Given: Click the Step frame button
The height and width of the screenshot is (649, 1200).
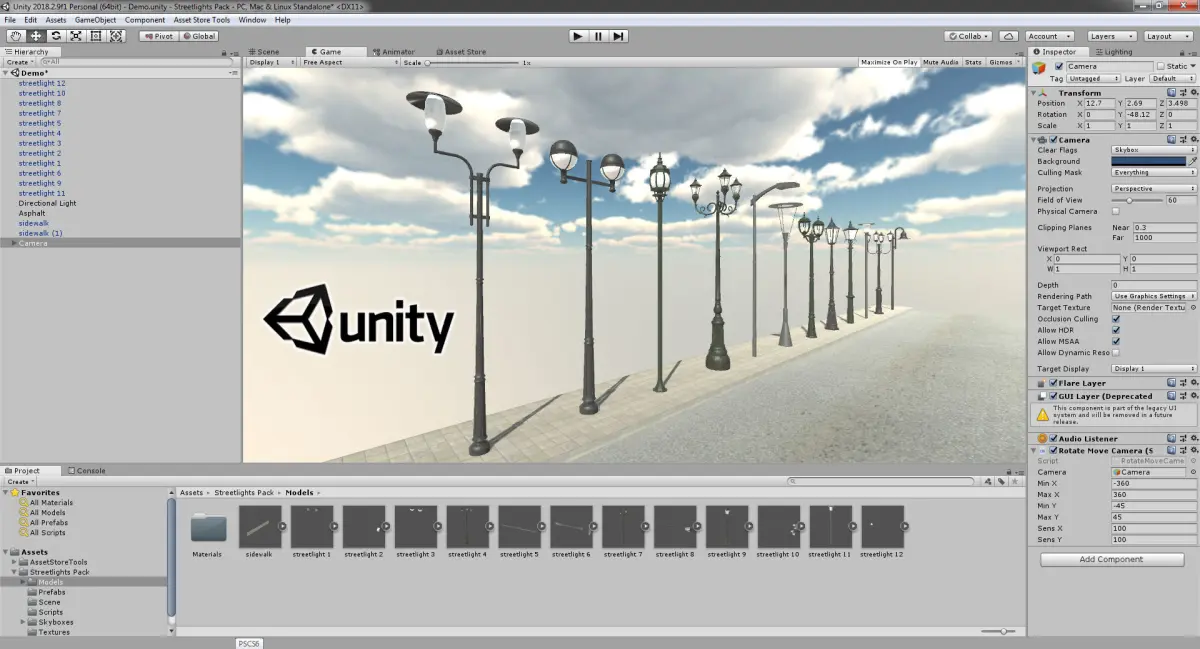Looking at the screenshot, I should (619, 36).
